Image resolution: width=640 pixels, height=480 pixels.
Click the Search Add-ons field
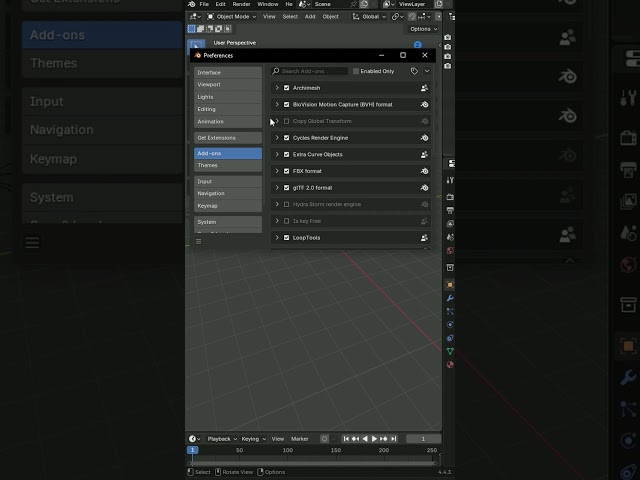point(309,71)
